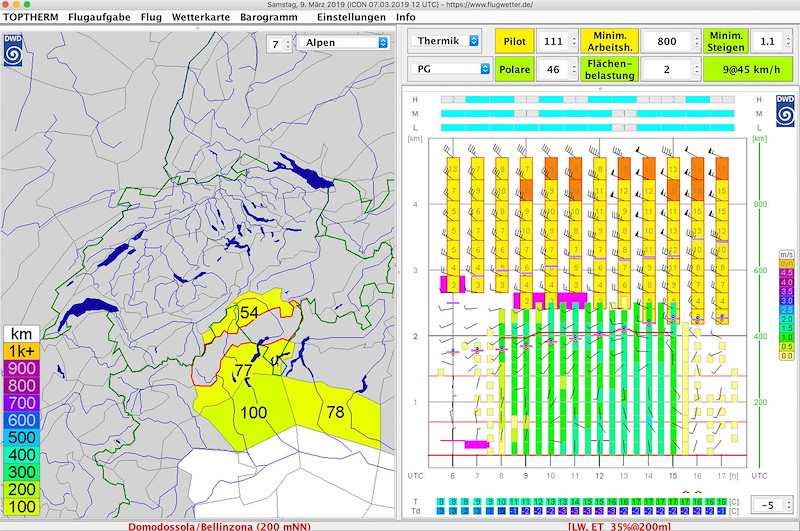800x531 pixels.
Task: Select the 300 km legend swatch
Action: pos(21,472)
